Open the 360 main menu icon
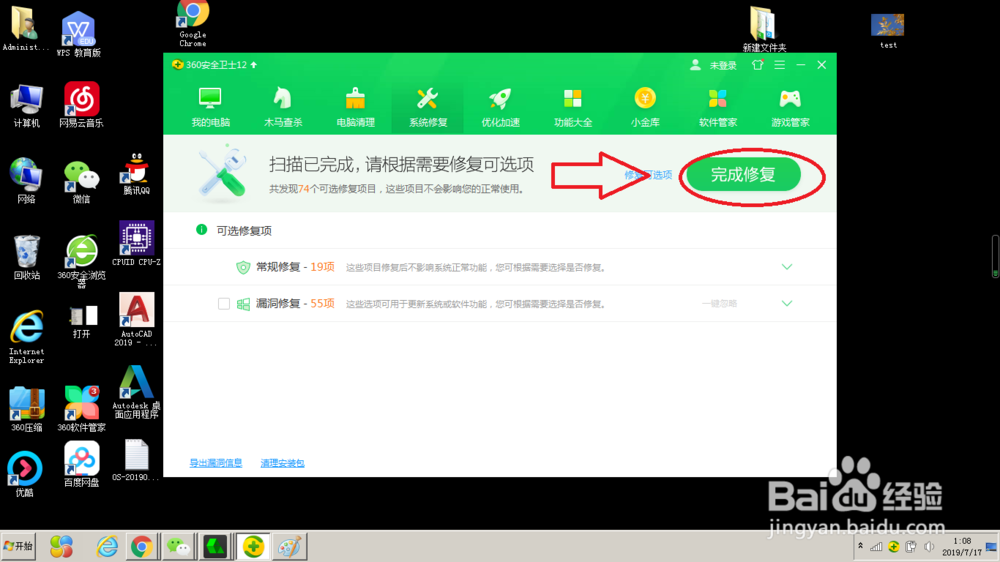This screenshot has width=1000, height=562. (779, 65)
